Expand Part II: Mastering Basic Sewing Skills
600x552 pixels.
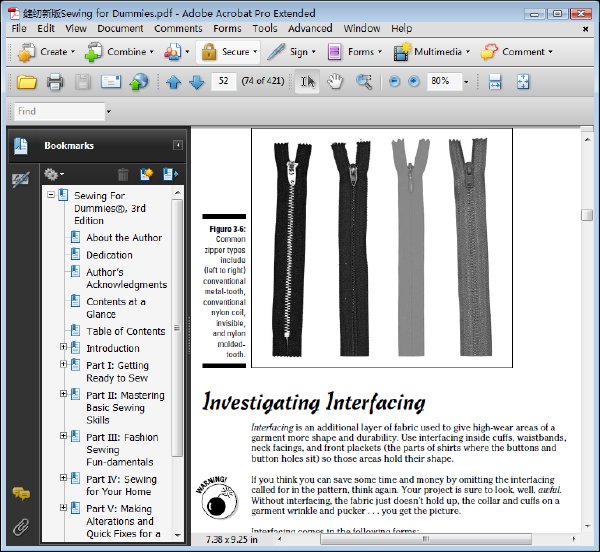(63, 394)
